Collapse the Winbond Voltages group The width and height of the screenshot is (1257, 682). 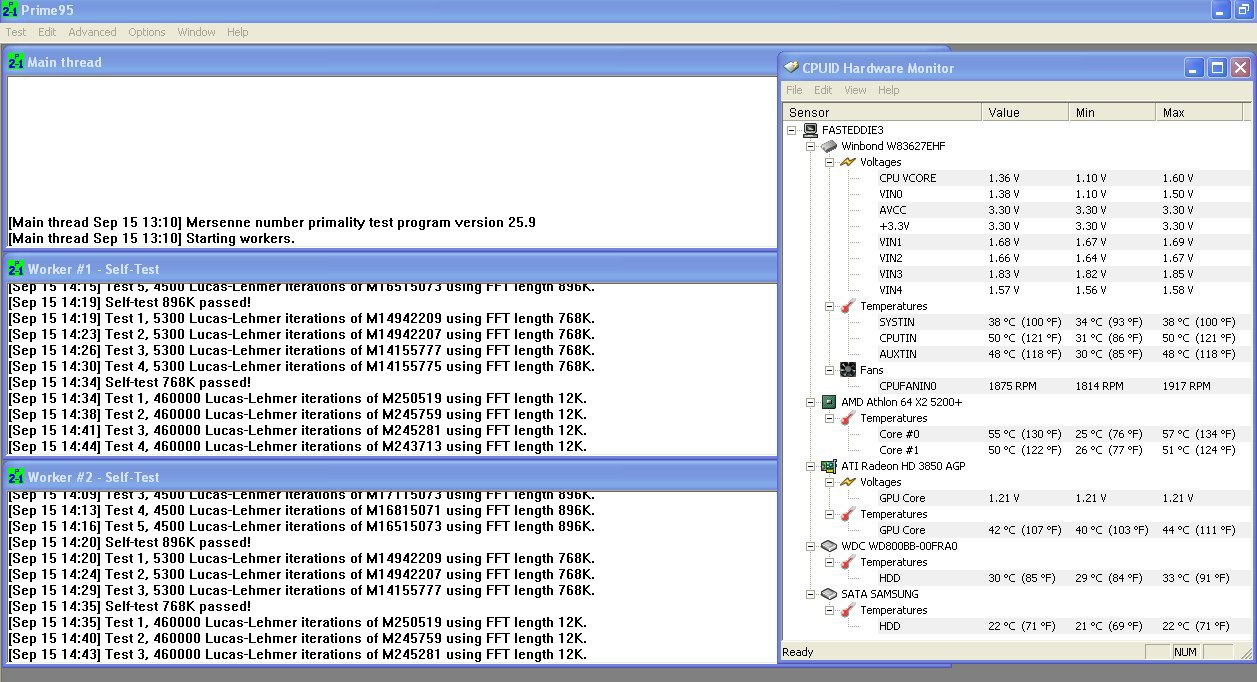[829, 162]
